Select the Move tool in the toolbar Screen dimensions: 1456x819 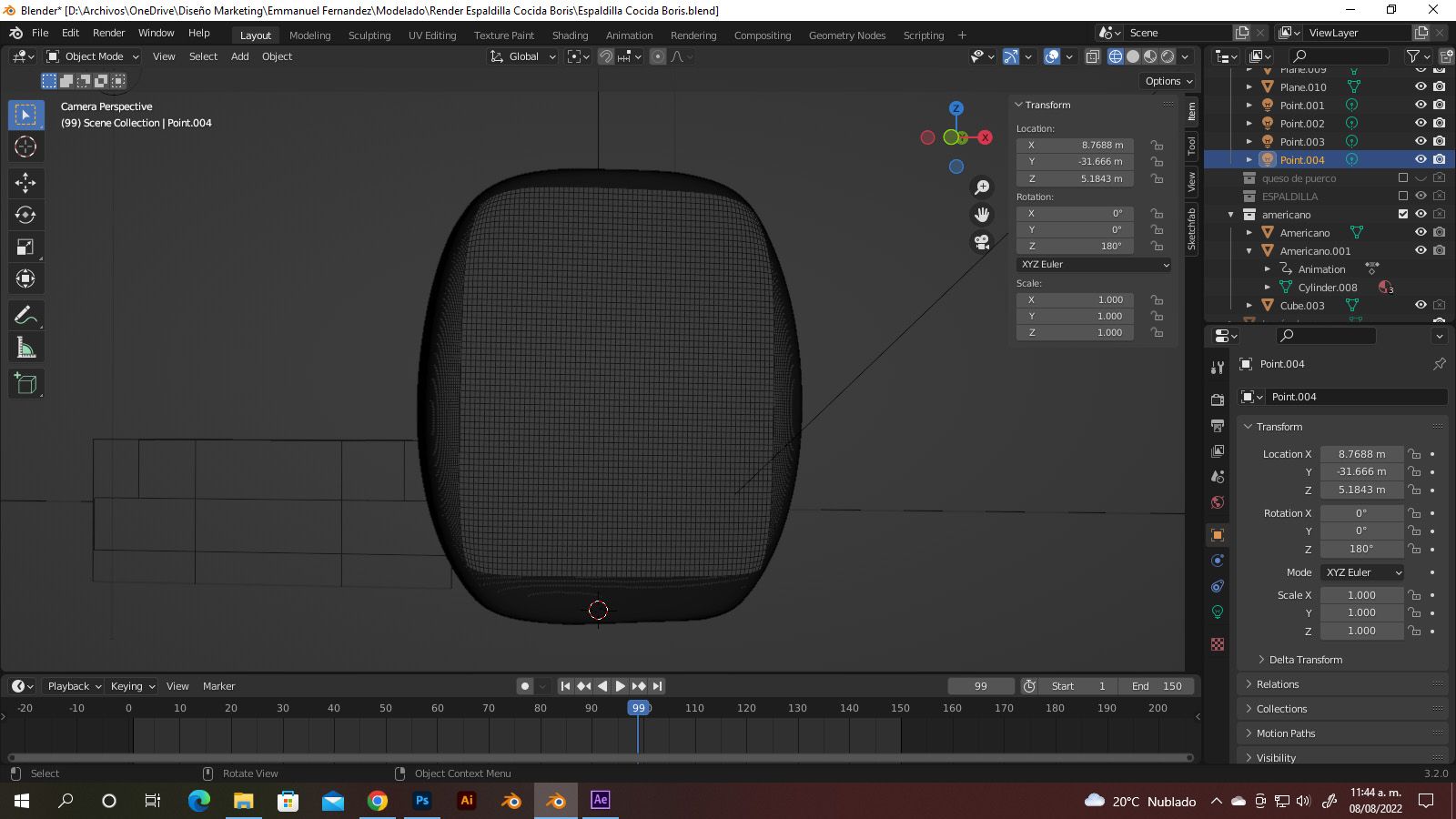tap(25, 183)
